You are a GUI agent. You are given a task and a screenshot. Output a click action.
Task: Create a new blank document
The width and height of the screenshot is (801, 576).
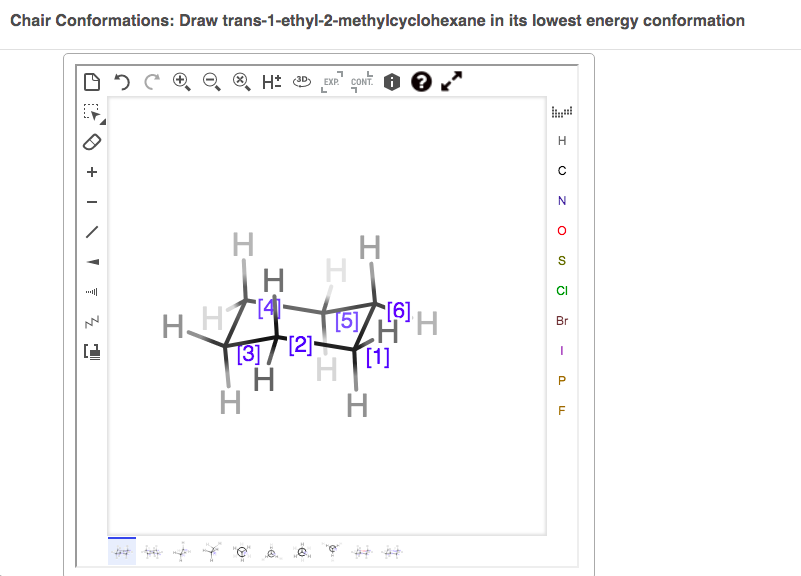93,81
